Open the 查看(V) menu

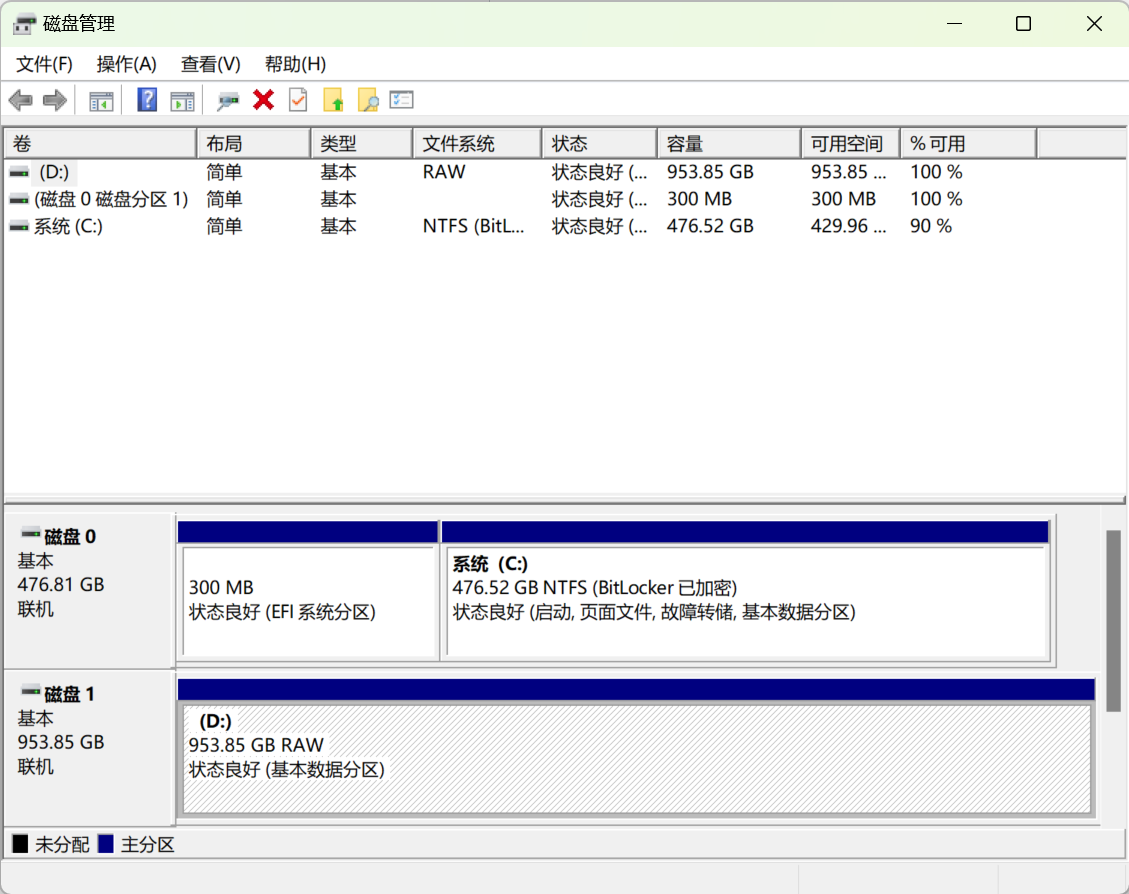[x=209, y=63]
